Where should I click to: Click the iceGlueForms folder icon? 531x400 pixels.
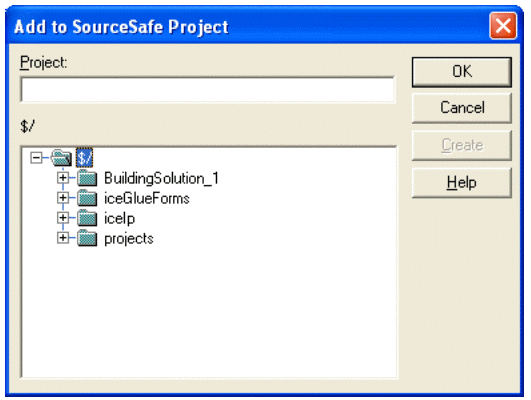click(87, 198)
